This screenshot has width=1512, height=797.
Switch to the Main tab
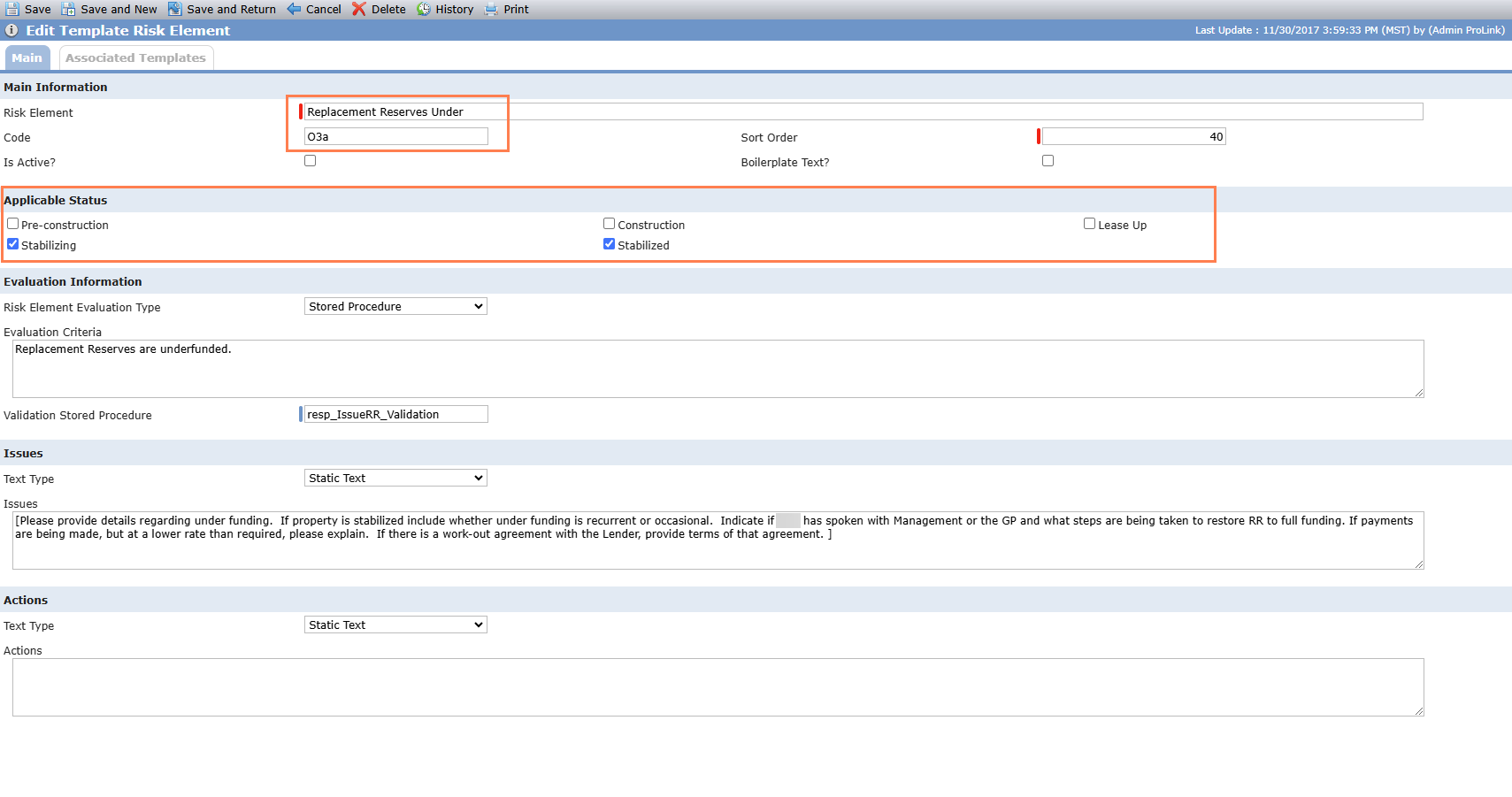27,57
